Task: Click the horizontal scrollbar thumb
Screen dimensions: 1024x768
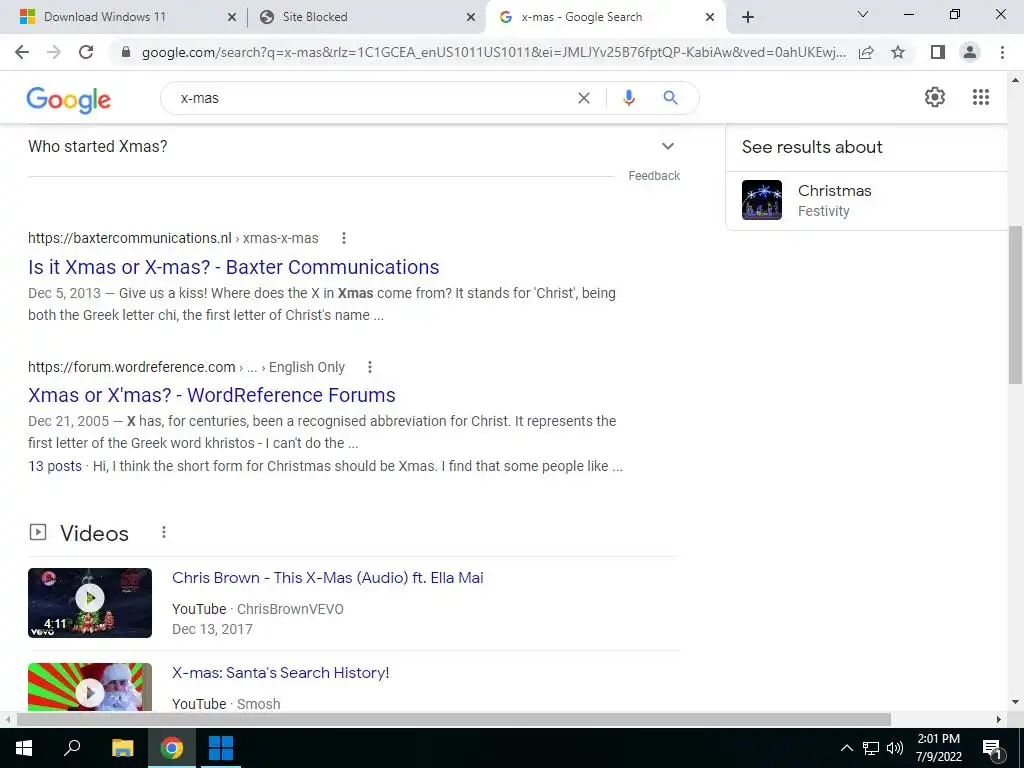Action: [454, 719]
